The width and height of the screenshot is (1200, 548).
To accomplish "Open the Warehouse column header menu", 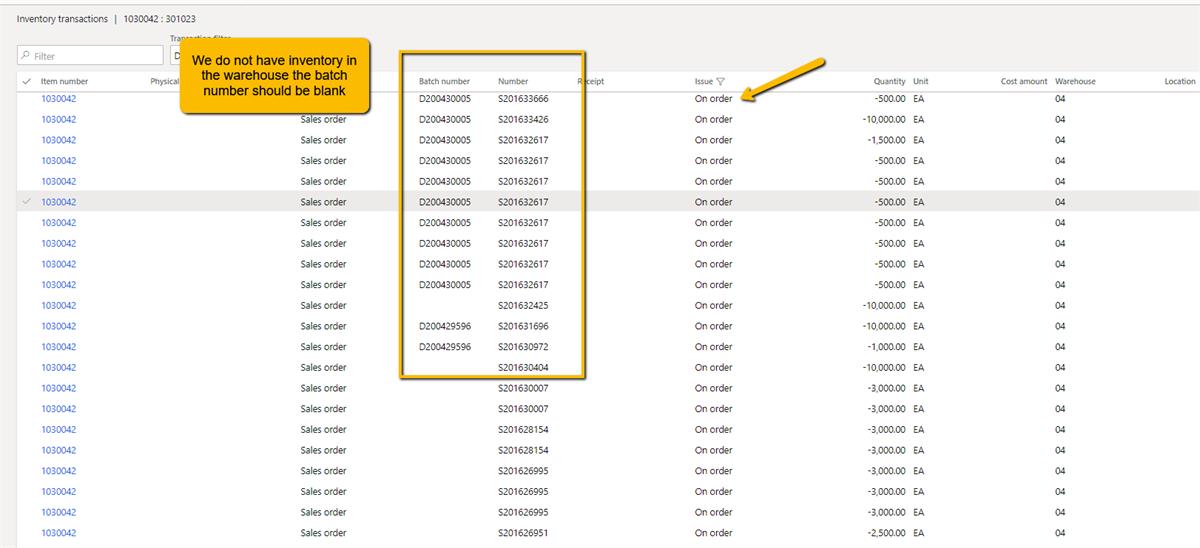I will 1075,81.
